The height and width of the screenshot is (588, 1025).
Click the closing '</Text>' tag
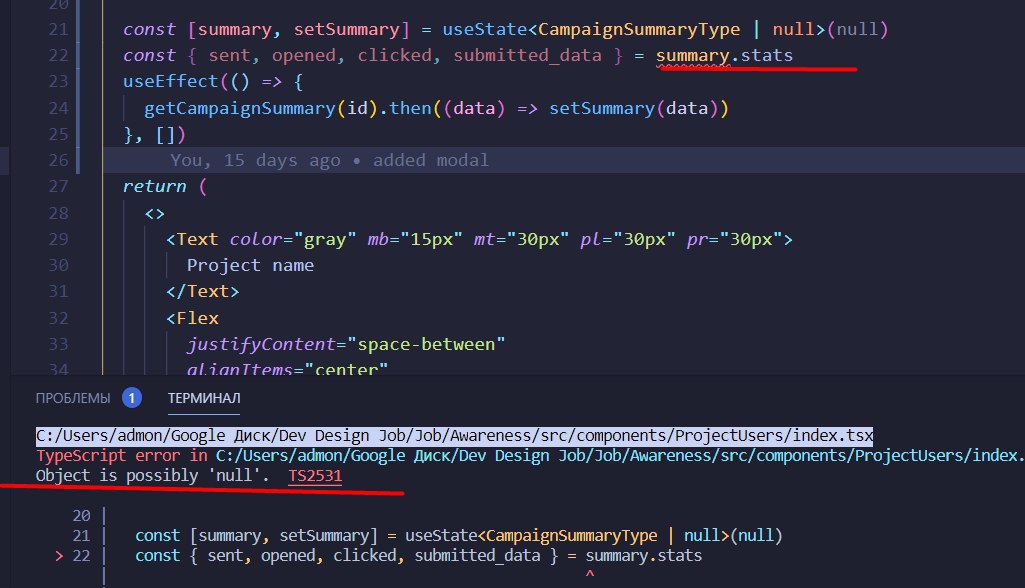[x=203, y=292]
